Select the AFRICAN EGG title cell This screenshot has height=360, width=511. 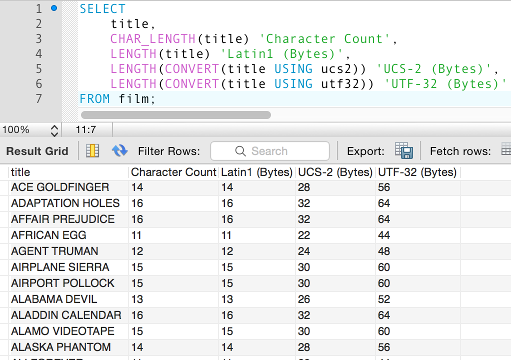68,235
